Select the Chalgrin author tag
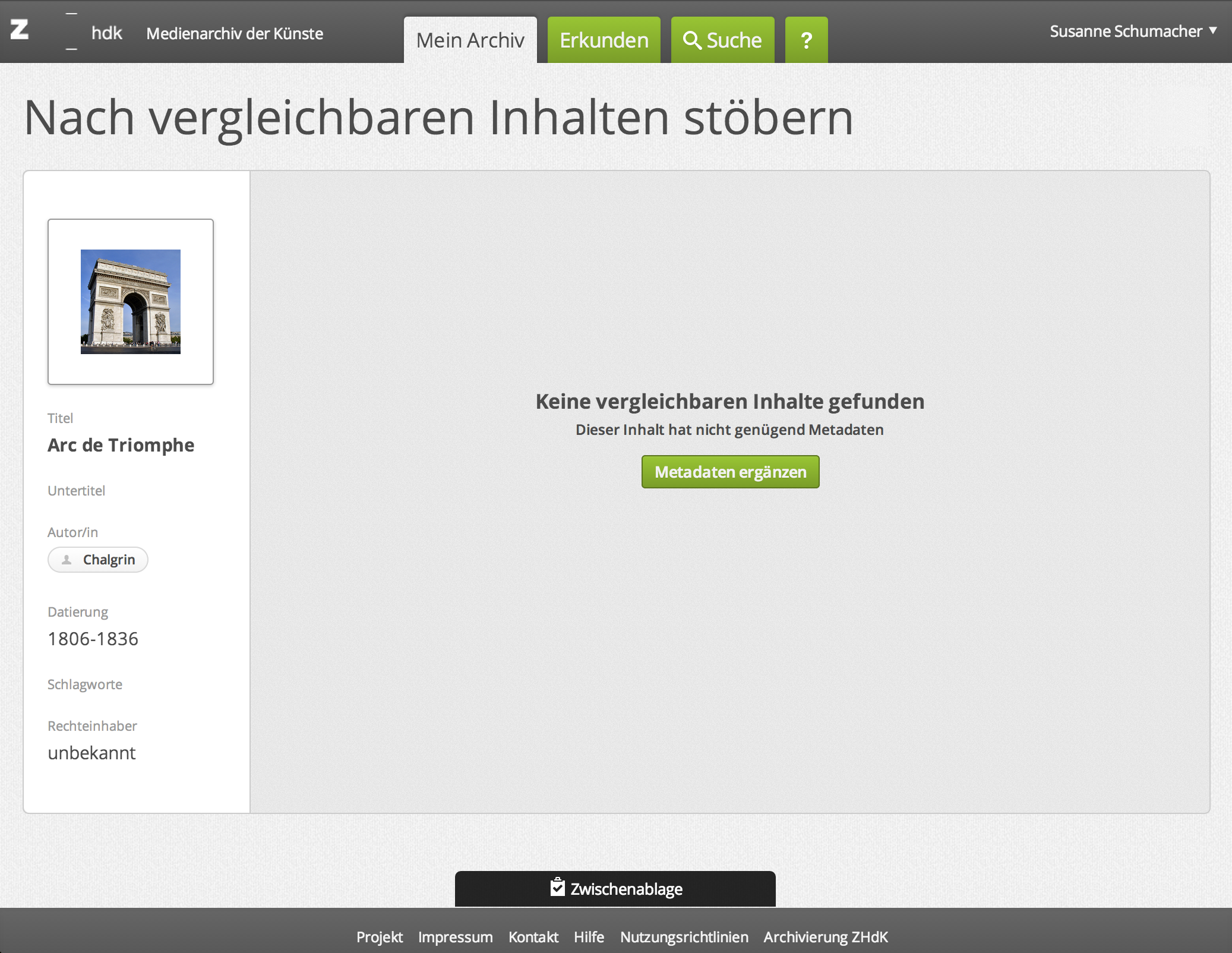 (x=108, y=560)
